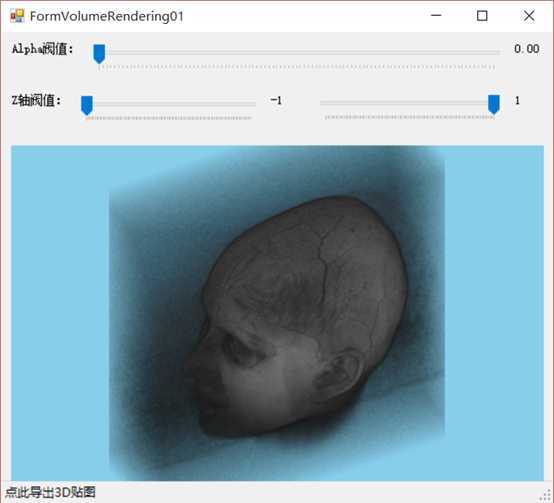
Task: Click the FormVolumeRendering01 app icon
Action: (x=17, y=16)
